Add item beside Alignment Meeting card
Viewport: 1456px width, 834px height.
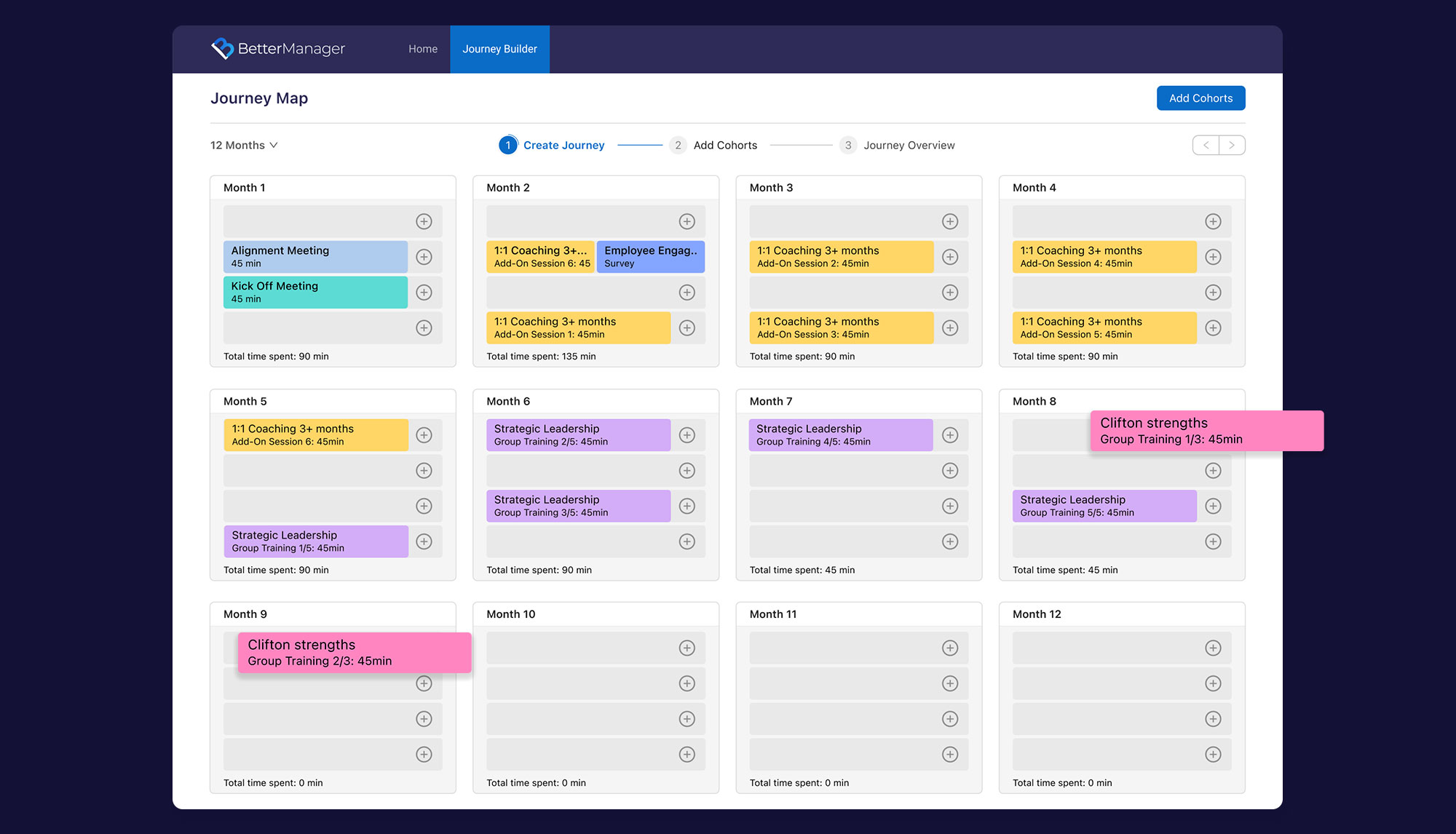click(424, 257)
